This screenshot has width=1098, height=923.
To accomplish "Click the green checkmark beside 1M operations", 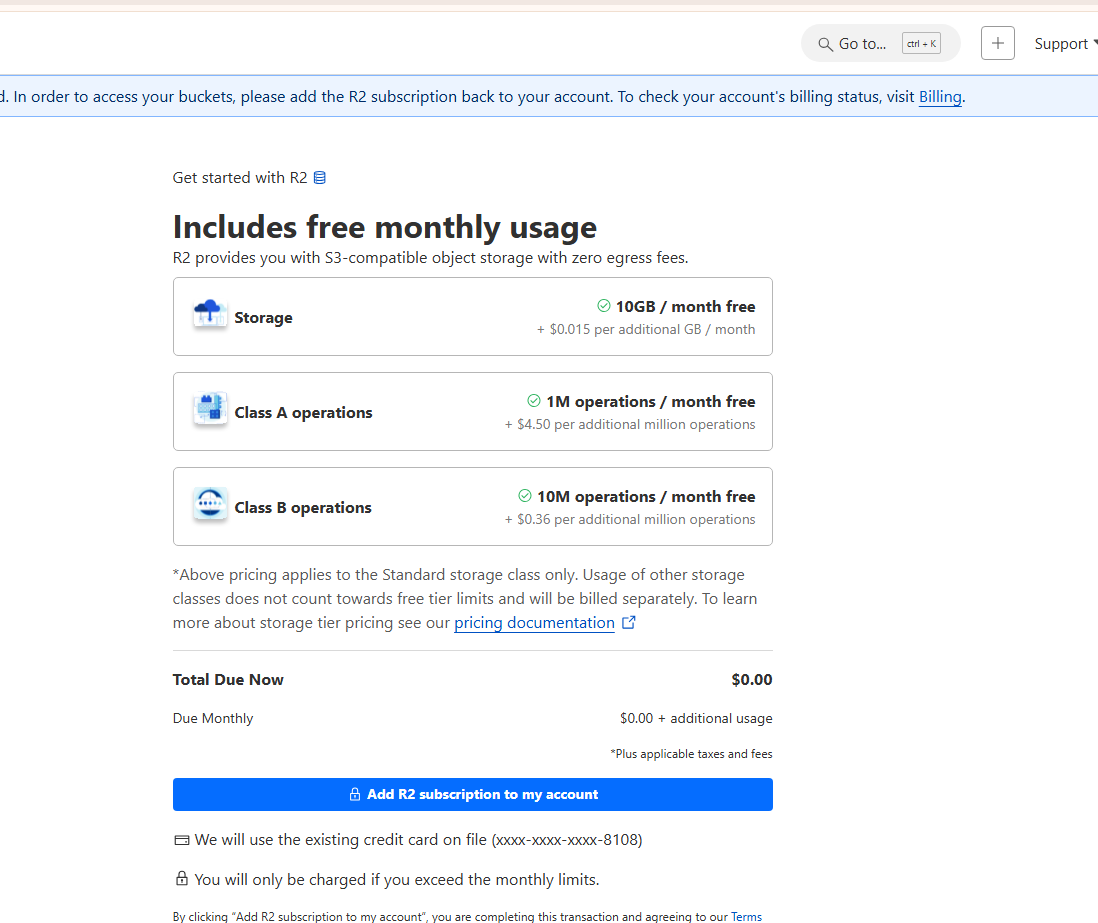I will (x=533, y=401).
